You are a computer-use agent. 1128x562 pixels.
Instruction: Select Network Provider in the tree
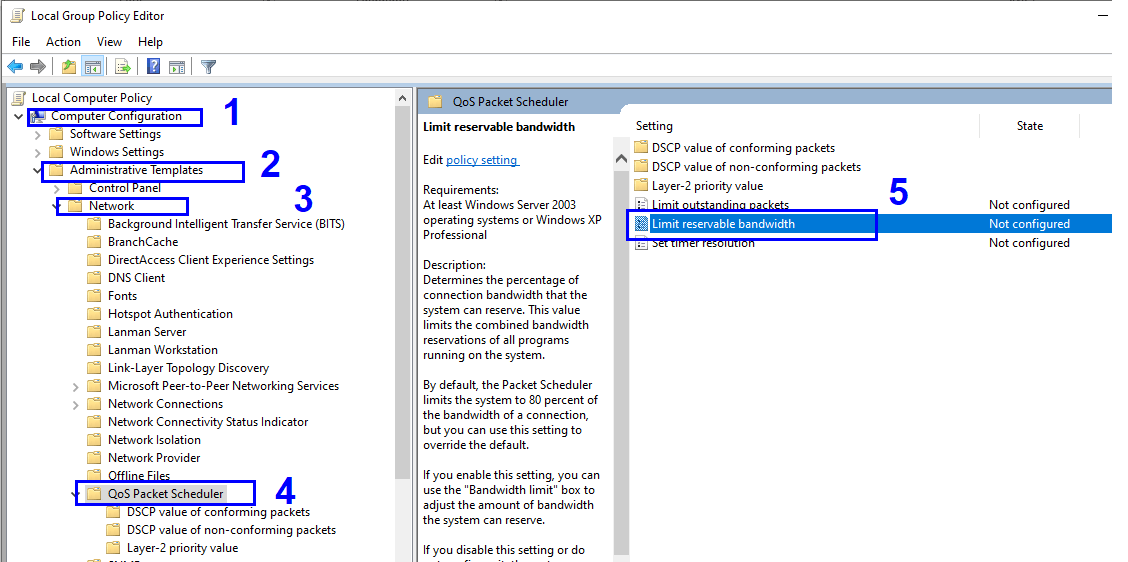tap(154, 458)
